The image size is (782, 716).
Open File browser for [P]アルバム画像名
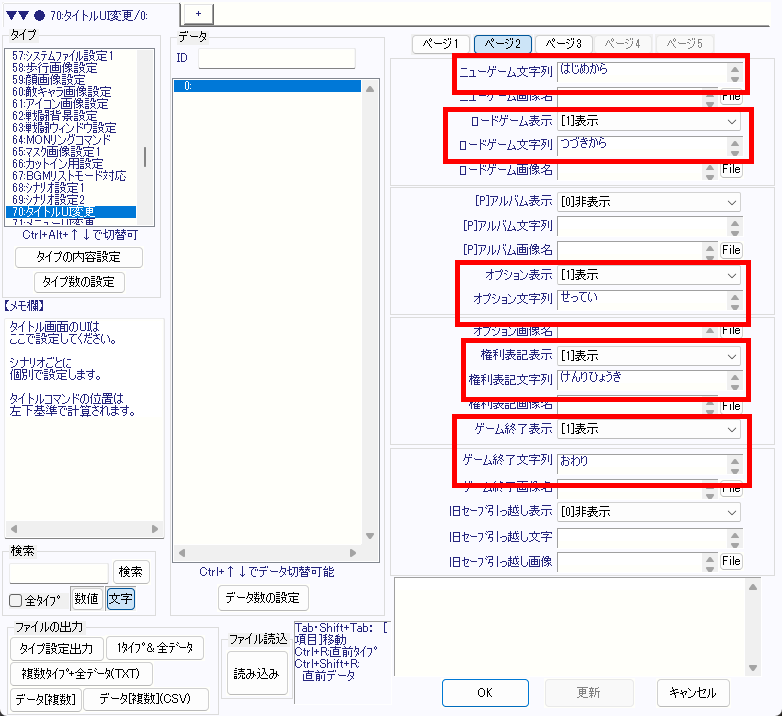731,249
